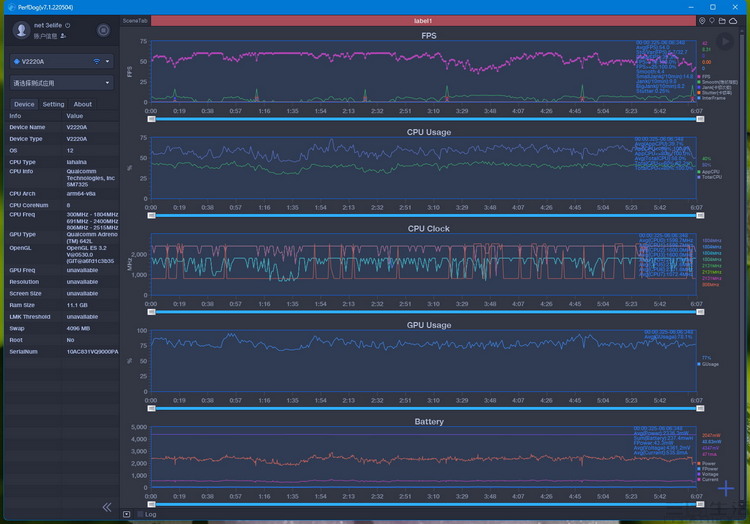Click the blue plus icon to add chart
750x524 pixels.
(x=726, y=488)
